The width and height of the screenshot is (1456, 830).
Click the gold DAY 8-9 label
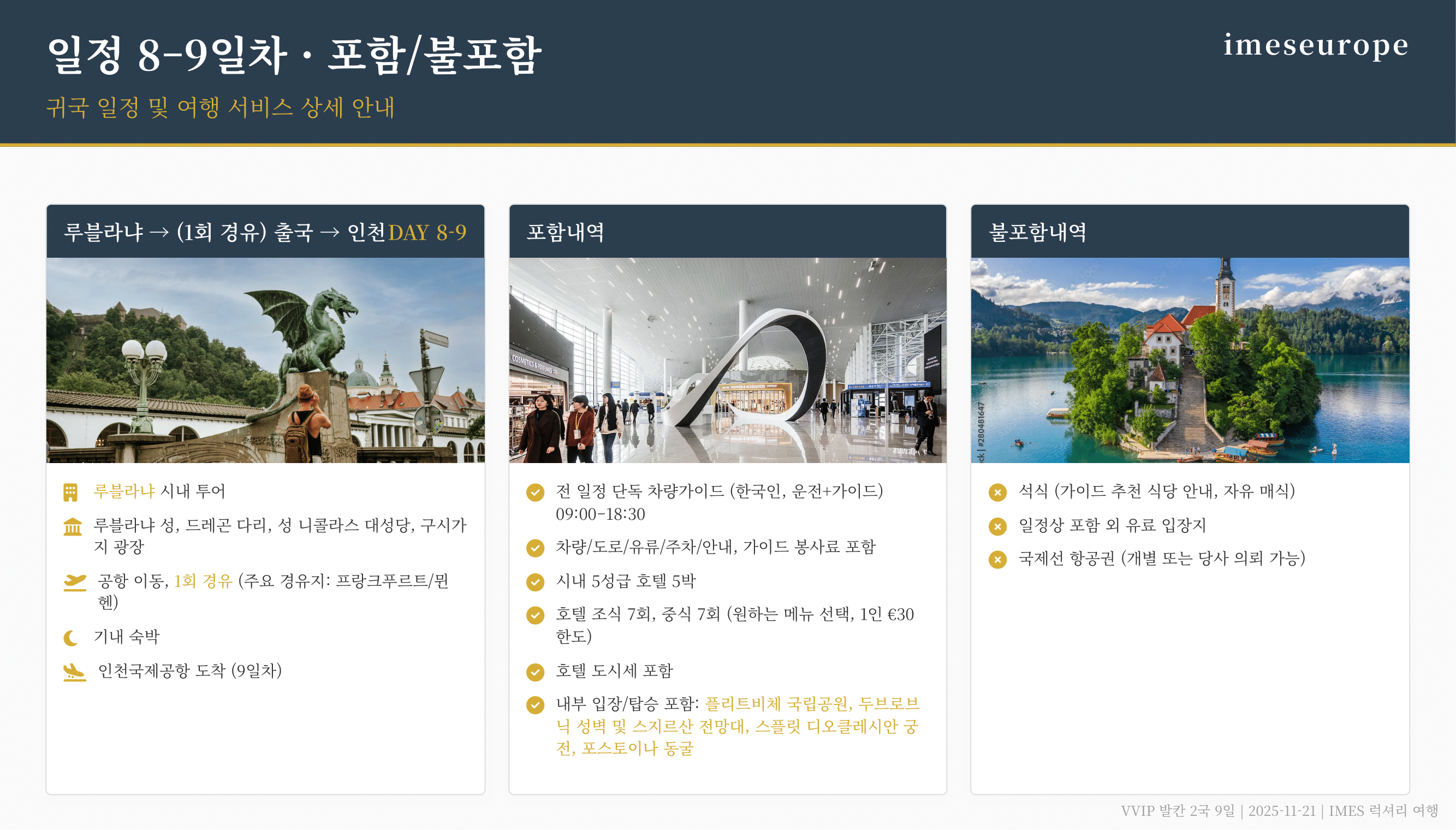pyautogui.click(x=427, y=233)
